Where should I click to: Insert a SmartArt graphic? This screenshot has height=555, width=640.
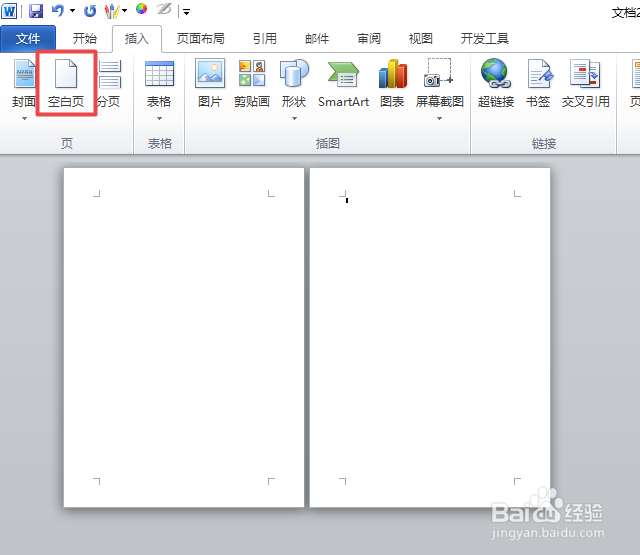[343, 83]
